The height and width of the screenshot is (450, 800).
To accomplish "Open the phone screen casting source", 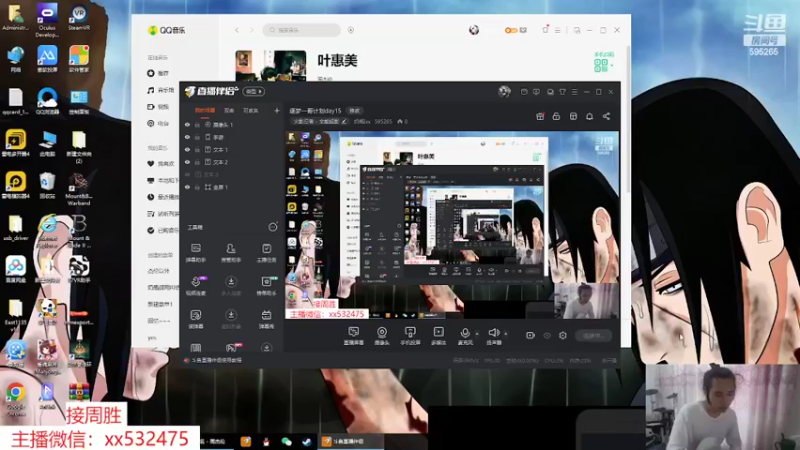I will (410, 336).
